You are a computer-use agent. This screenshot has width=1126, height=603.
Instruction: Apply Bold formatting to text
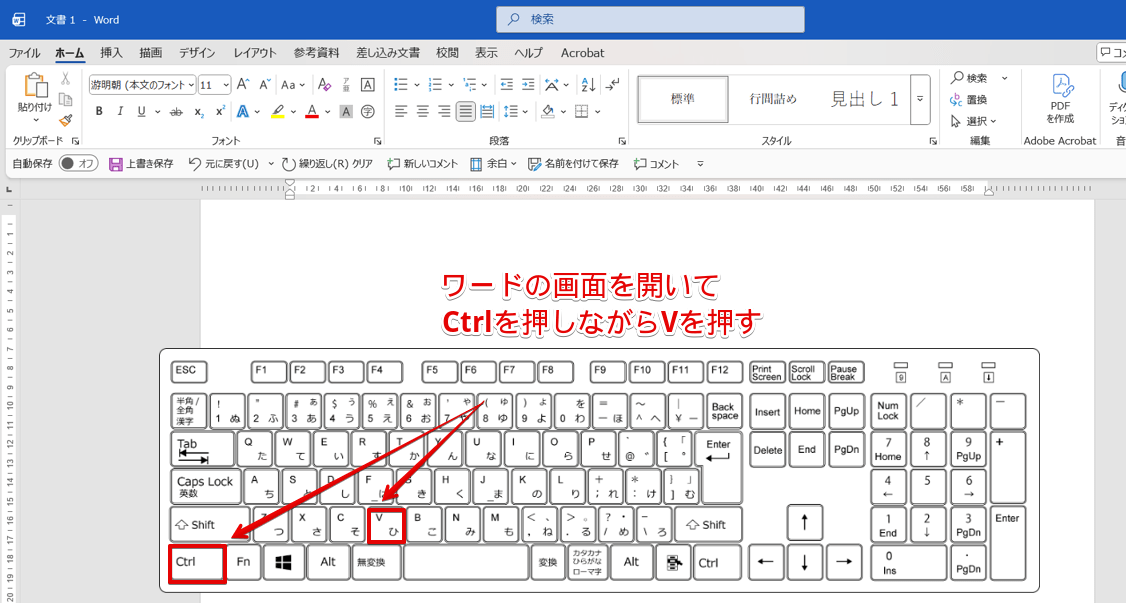click(100, 111)
